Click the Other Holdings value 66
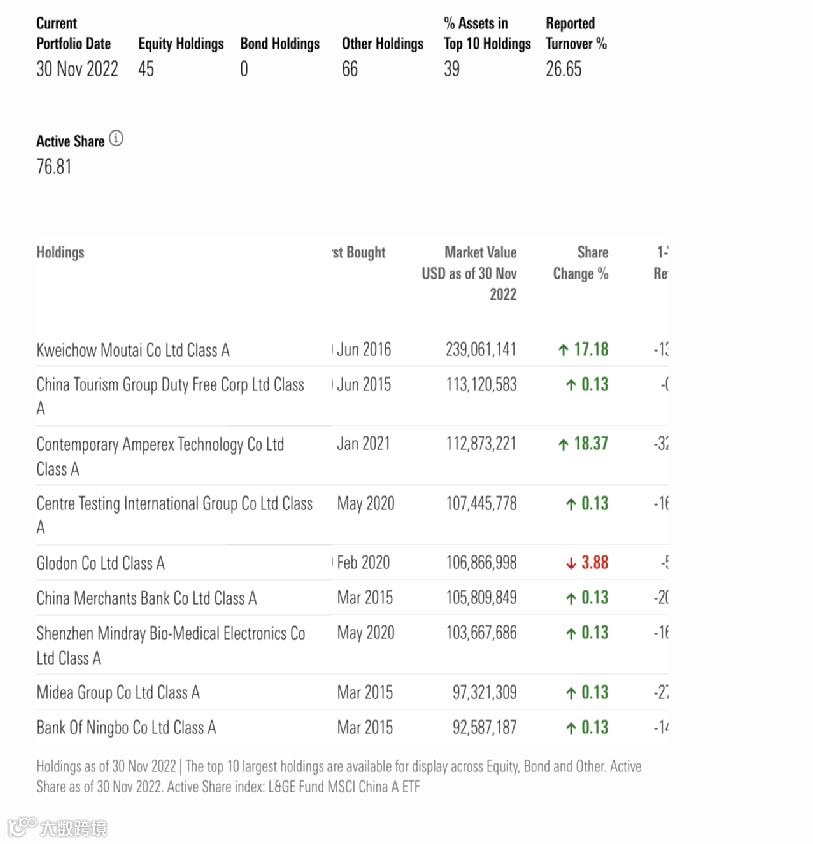Image resolution: width=813 pixels, height=844 pixels. point(350,69)
